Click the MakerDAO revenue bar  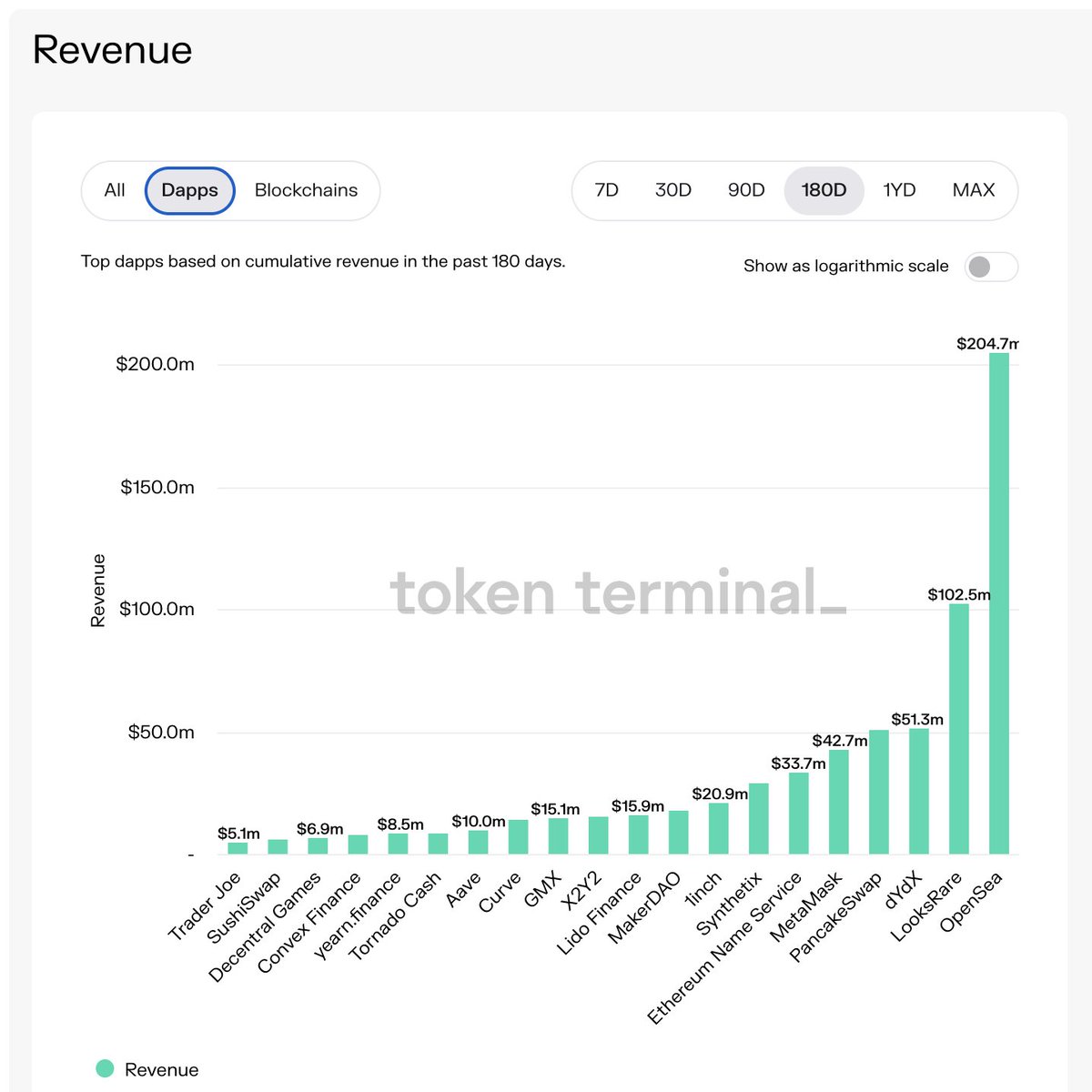(679, 833)
